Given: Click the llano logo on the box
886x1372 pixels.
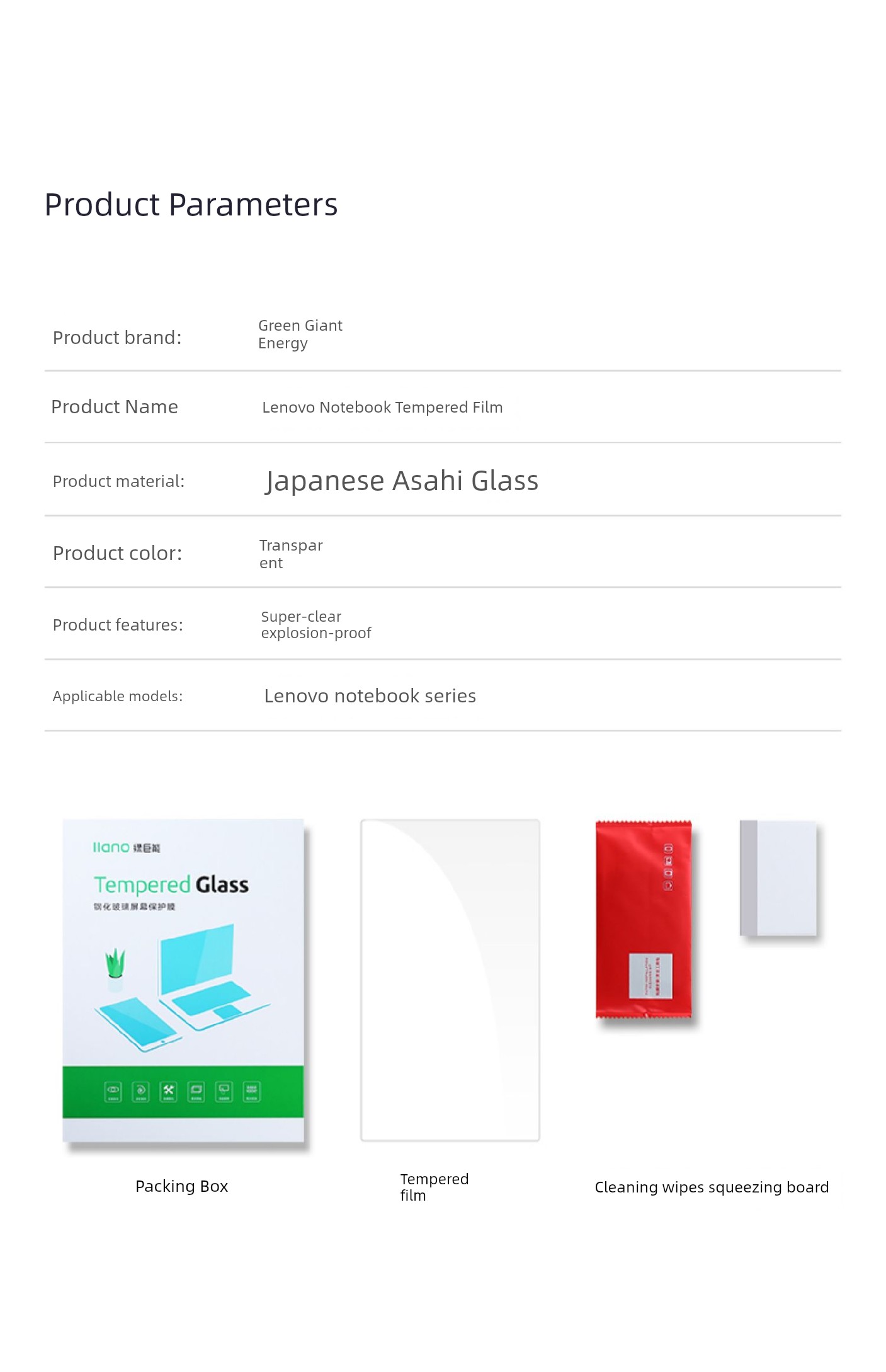Looking at the screenshot, I should pyautogui.click(x=127, y=848).
